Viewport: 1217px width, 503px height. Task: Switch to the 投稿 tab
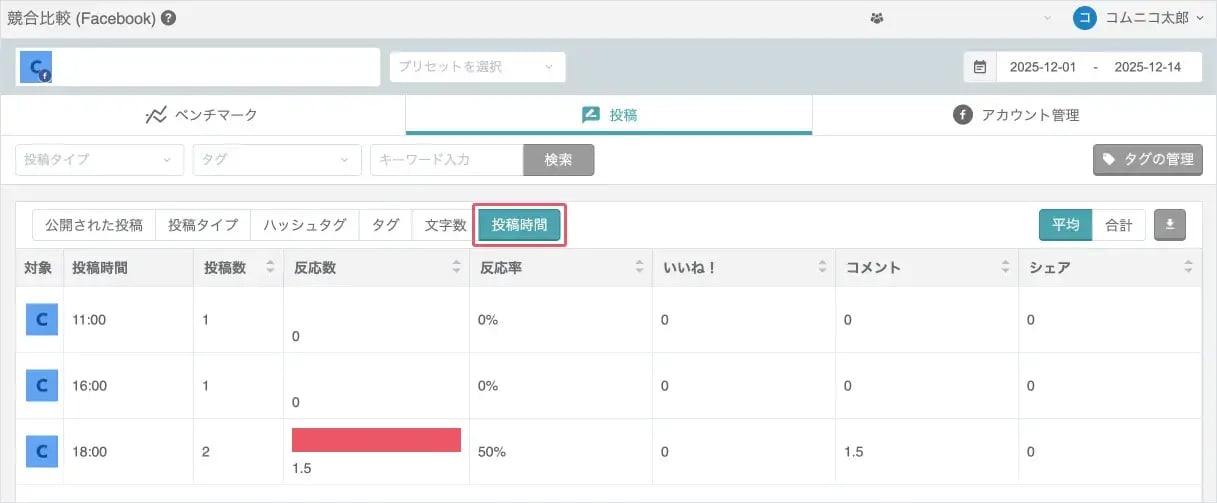click(609, 115)
